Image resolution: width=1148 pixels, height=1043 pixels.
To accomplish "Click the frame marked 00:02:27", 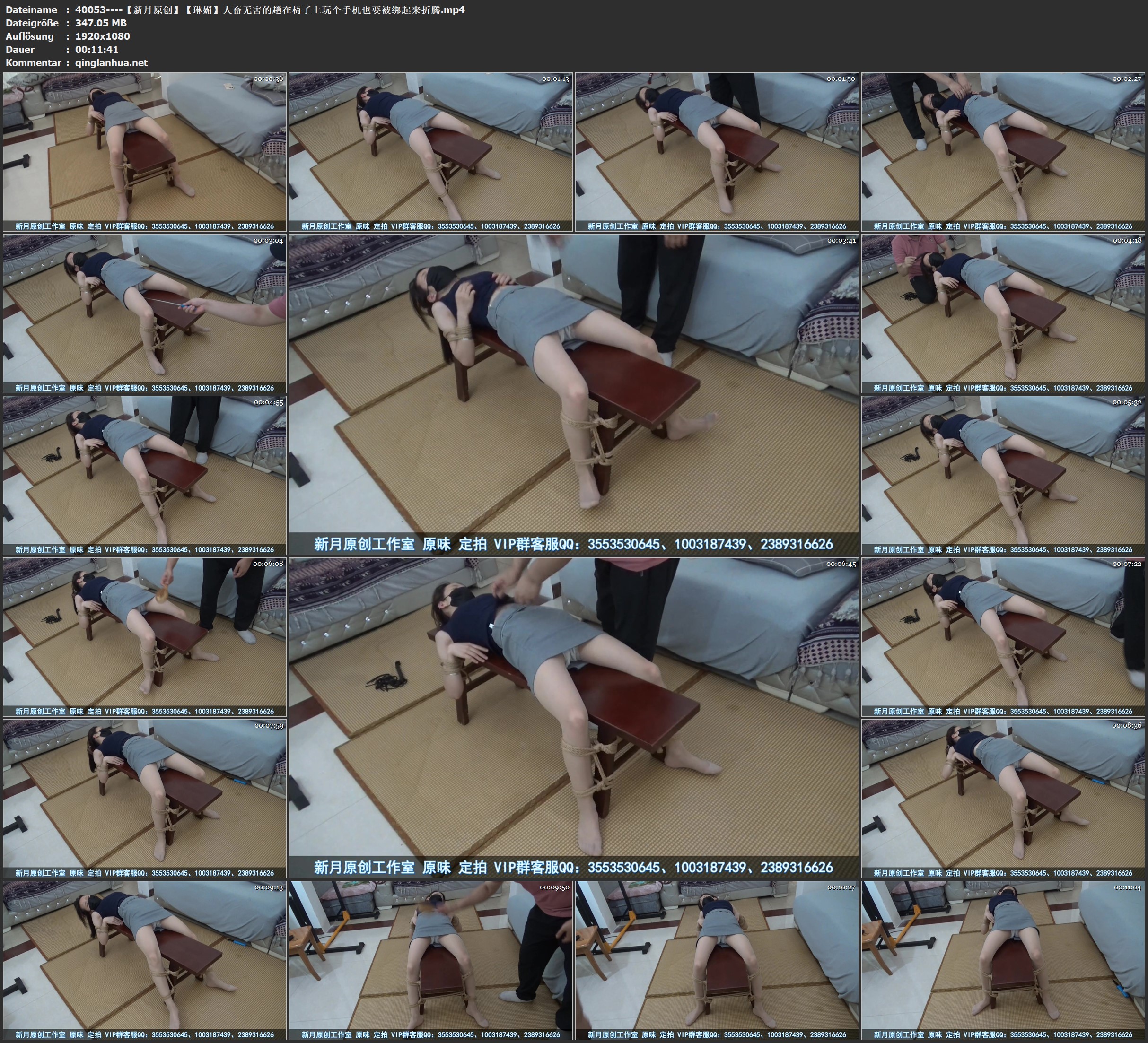I will pyautogui.click(x=1003, y=151).
